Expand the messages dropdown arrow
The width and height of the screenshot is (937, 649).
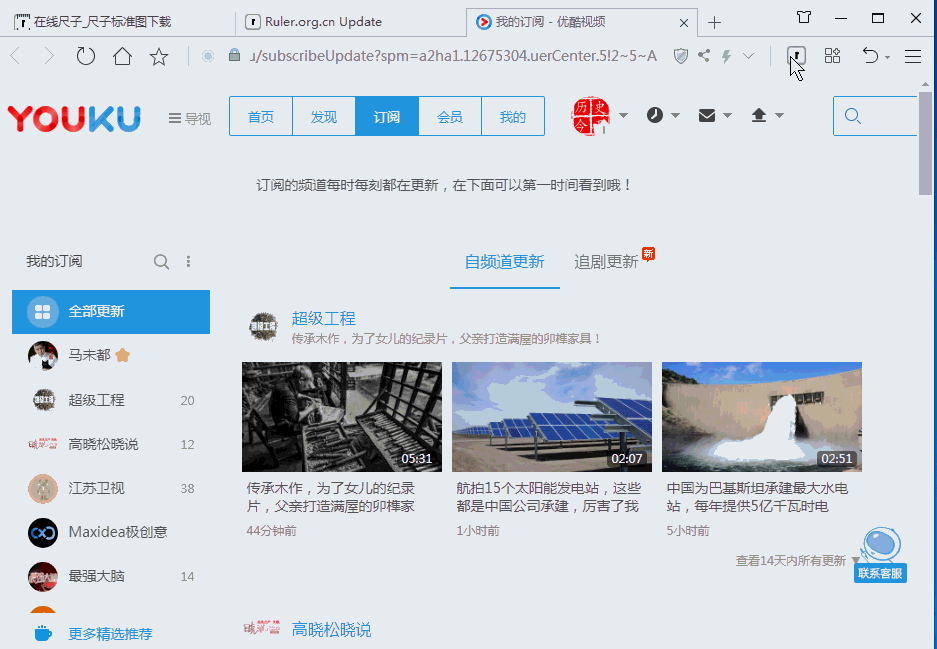pyautogui.click(x=728, y=115)
